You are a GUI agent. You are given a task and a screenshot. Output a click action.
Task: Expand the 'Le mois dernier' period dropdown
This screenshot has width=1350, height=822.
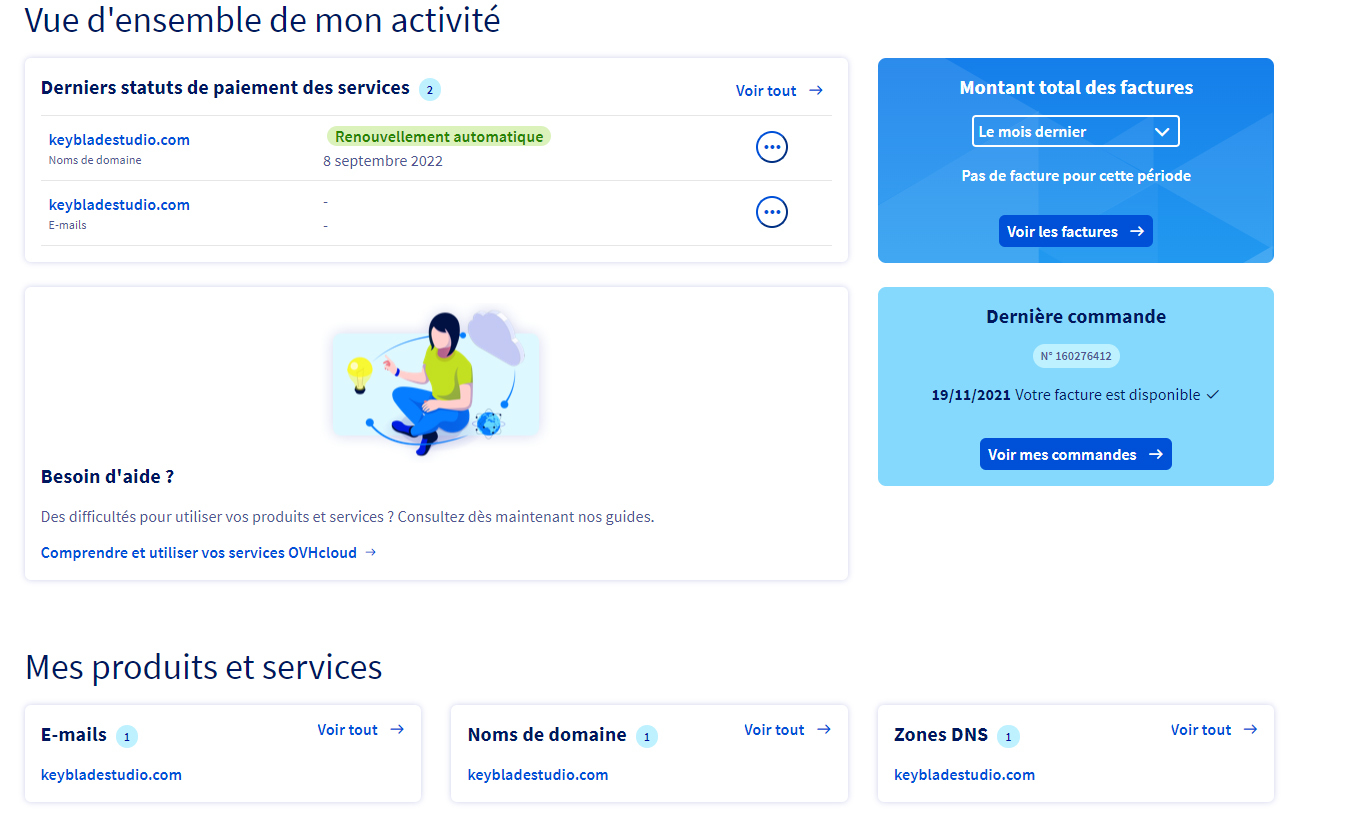[x=1075, y=131]
